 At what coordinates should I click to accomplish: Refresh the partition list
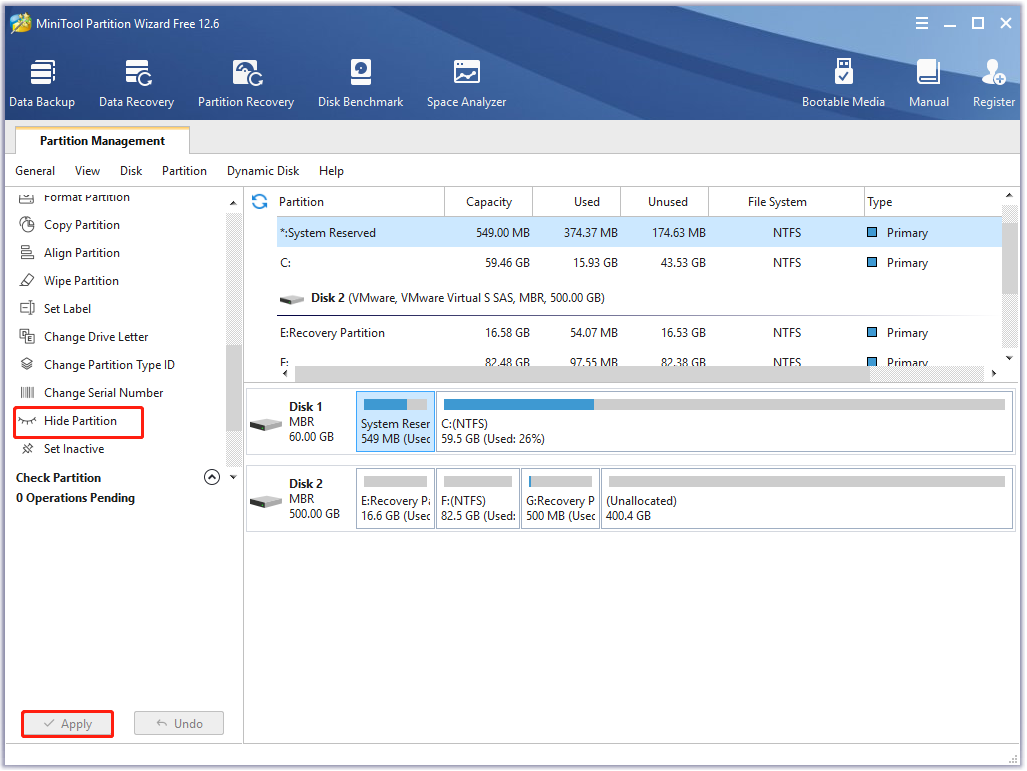(x=260, y=201)
